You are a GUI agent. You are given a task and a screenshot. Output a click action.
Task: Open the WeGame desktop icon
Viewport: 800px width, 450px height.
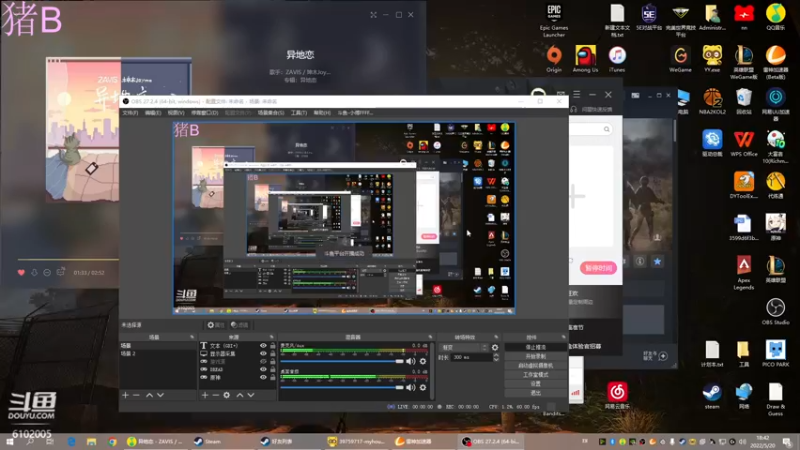[x=680, y=59]
